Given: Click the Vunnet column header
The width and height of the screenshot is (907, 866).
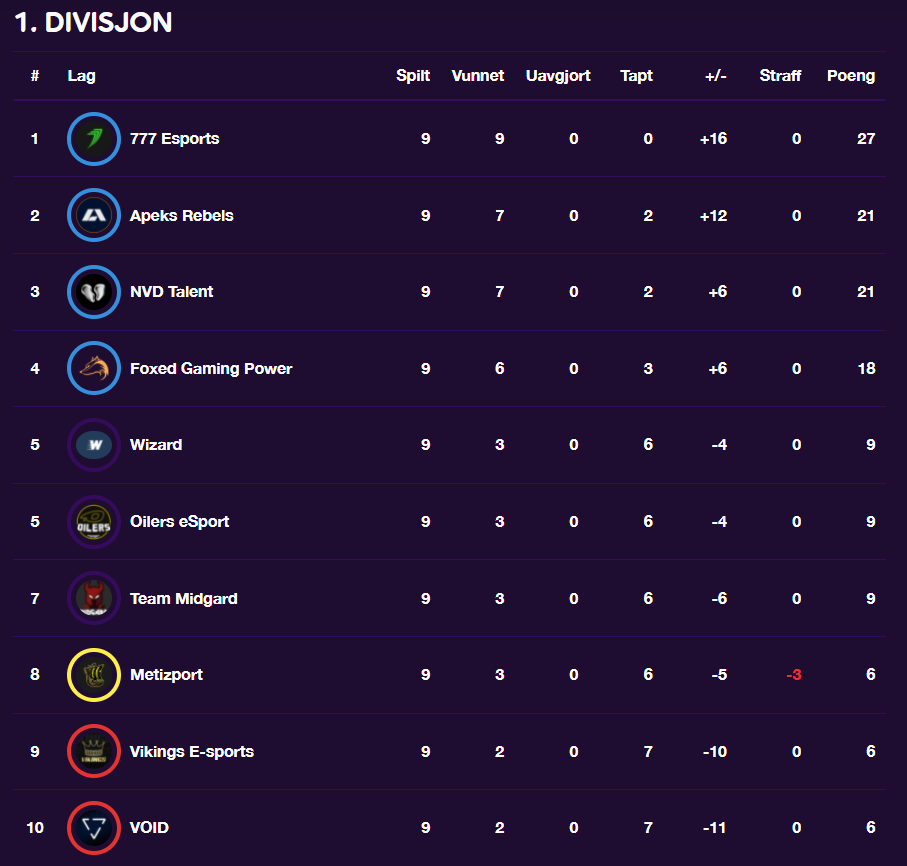Looking at the screenshot, I should pyautogui.click(x=477, y=76).
